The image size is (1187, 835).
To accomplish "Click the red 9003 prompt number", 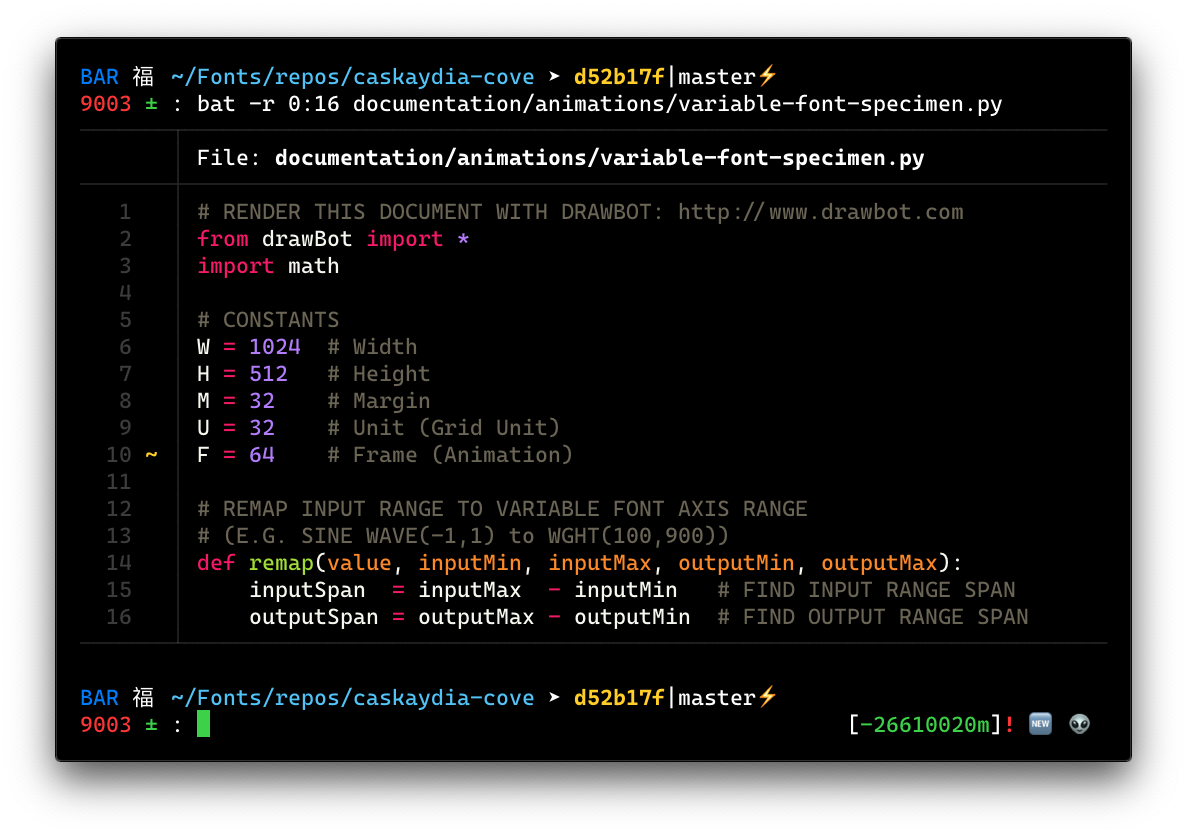I will pyautogui.click(x=103, y=103).
